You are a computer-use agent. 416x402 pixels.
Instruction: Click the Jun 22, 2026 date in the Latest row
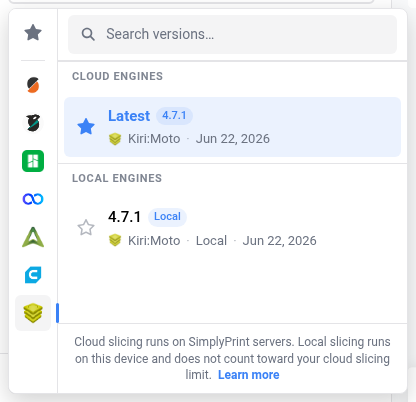(x=233, y=139)
